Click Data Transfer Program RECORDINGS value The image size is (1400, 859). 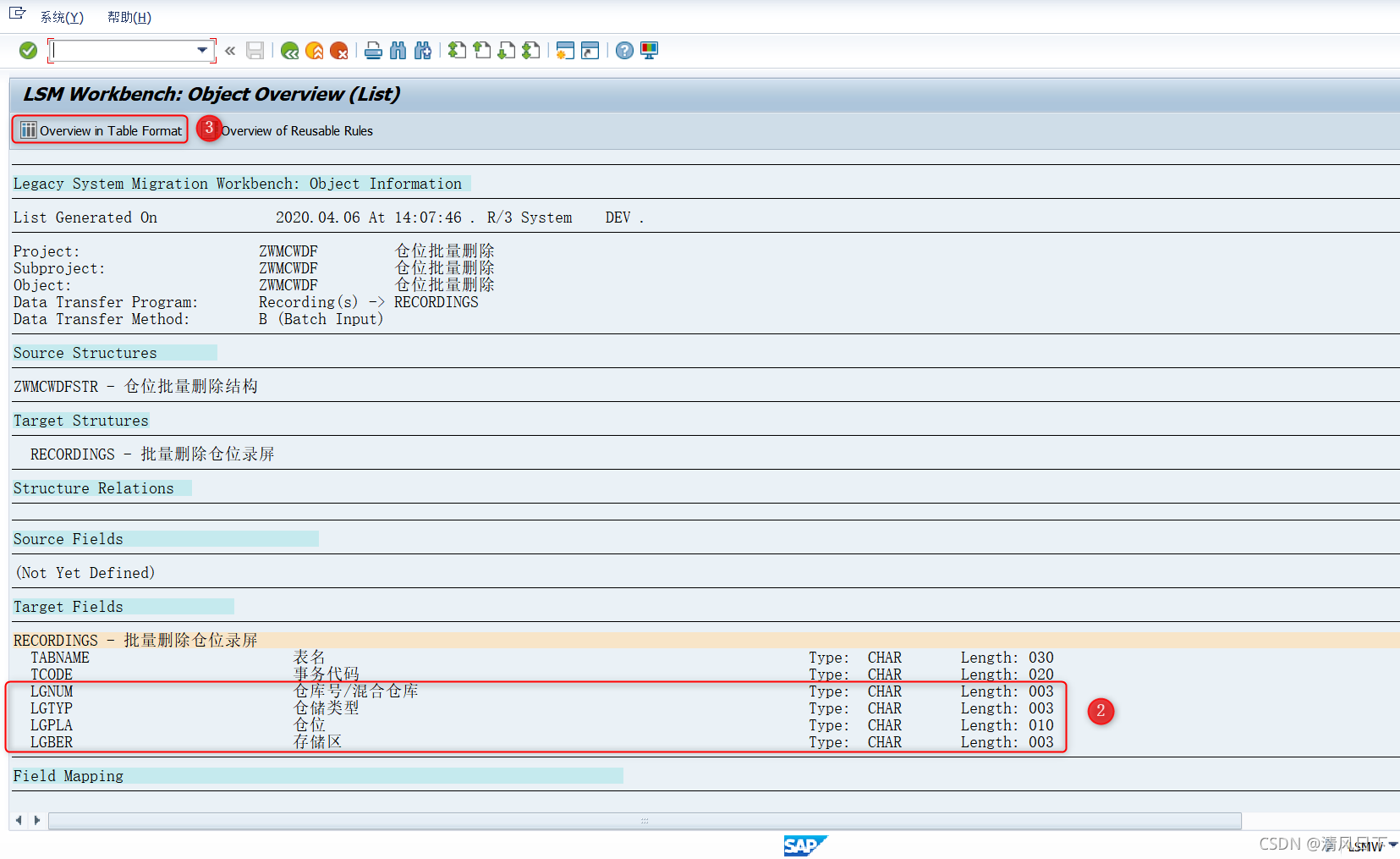(436, 302)
